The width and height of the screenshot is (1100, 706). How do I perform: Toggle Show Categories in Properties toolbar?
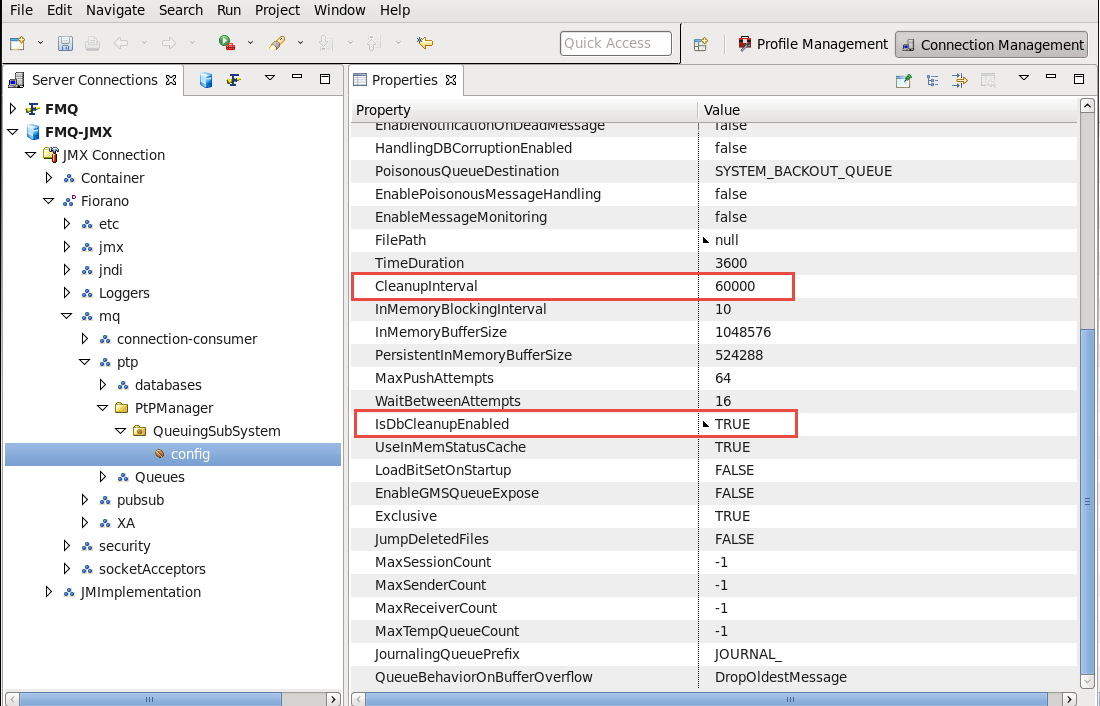tap(932, 80)
